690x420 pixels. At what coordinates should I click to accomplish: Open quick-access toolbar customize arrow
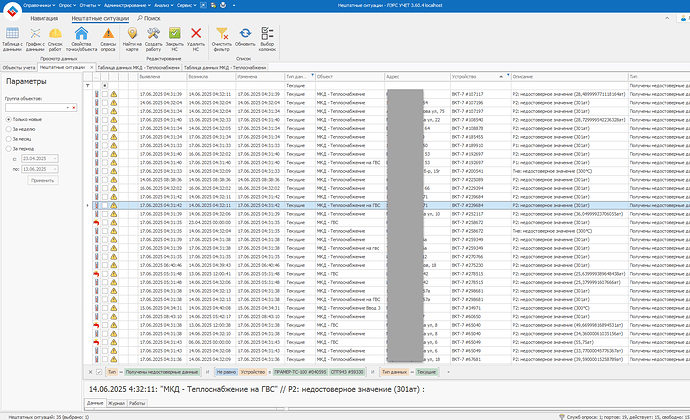234,5
